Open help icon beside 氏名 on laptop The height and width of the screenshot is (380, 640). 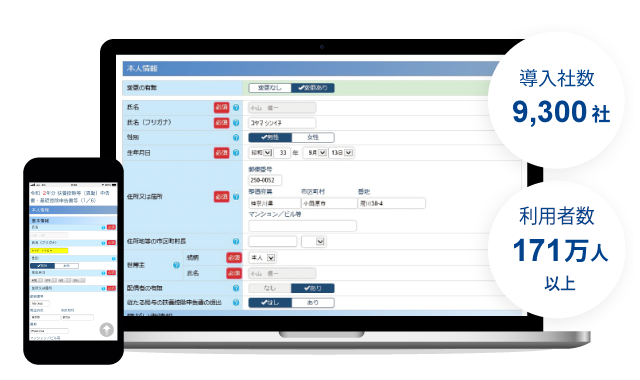point(236,107)
